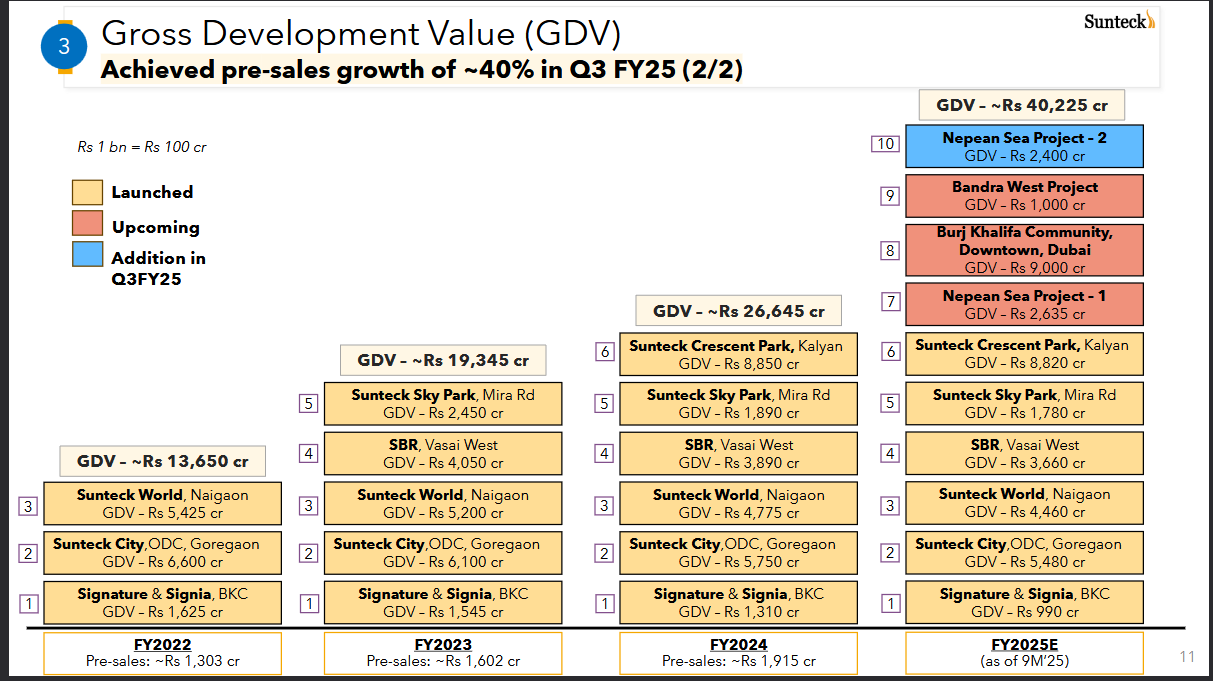Screen dimensions: 1213x681
Task: Click the "Upcoming" legend label
Action: [155, 227]
